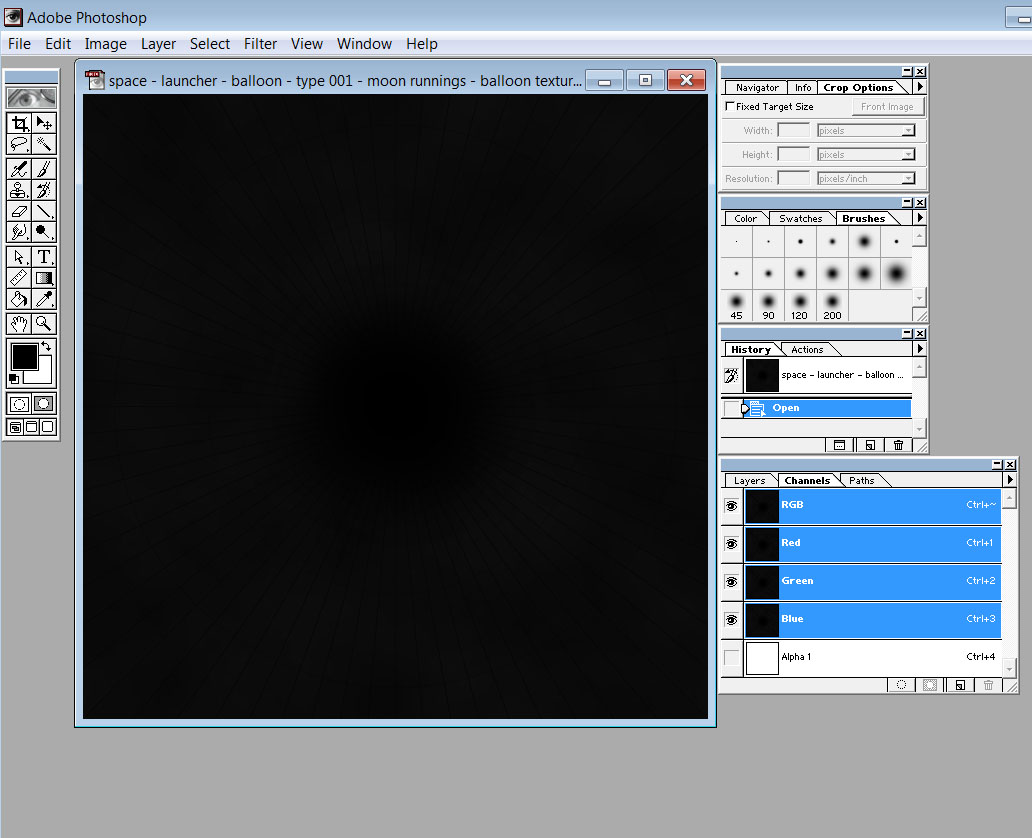Pick the Lasso tool

coord(19,145)
